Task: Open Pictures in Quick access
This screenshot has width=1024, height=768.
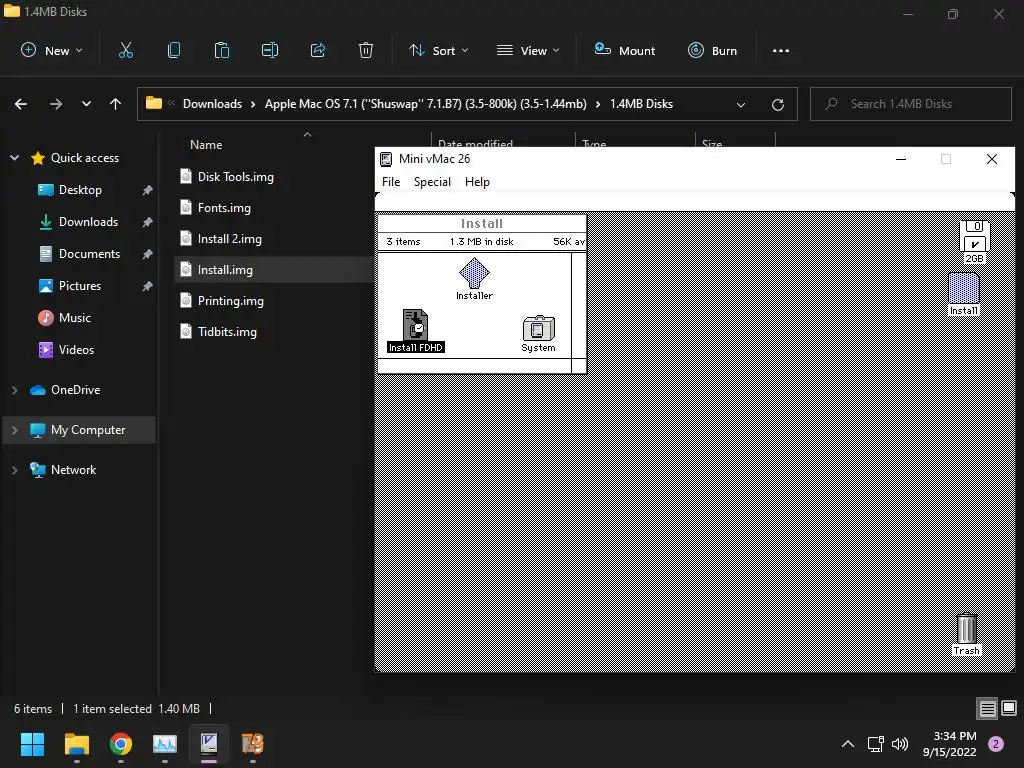Action: (x=79, y=286)
